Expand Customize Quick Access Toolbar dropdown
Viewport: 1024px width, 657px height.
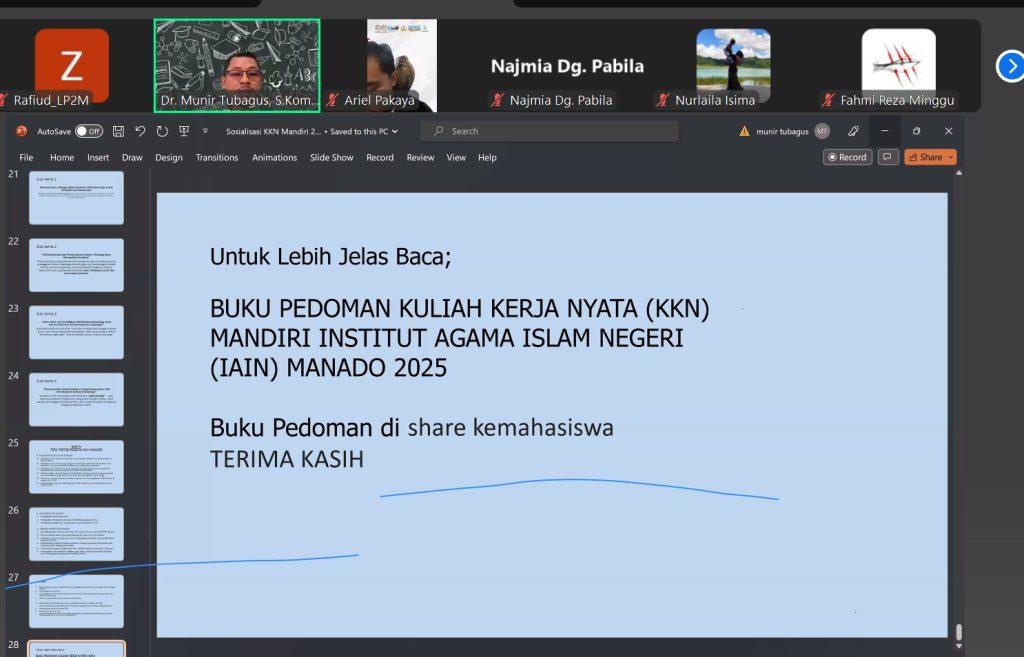(x=205, y=131)
